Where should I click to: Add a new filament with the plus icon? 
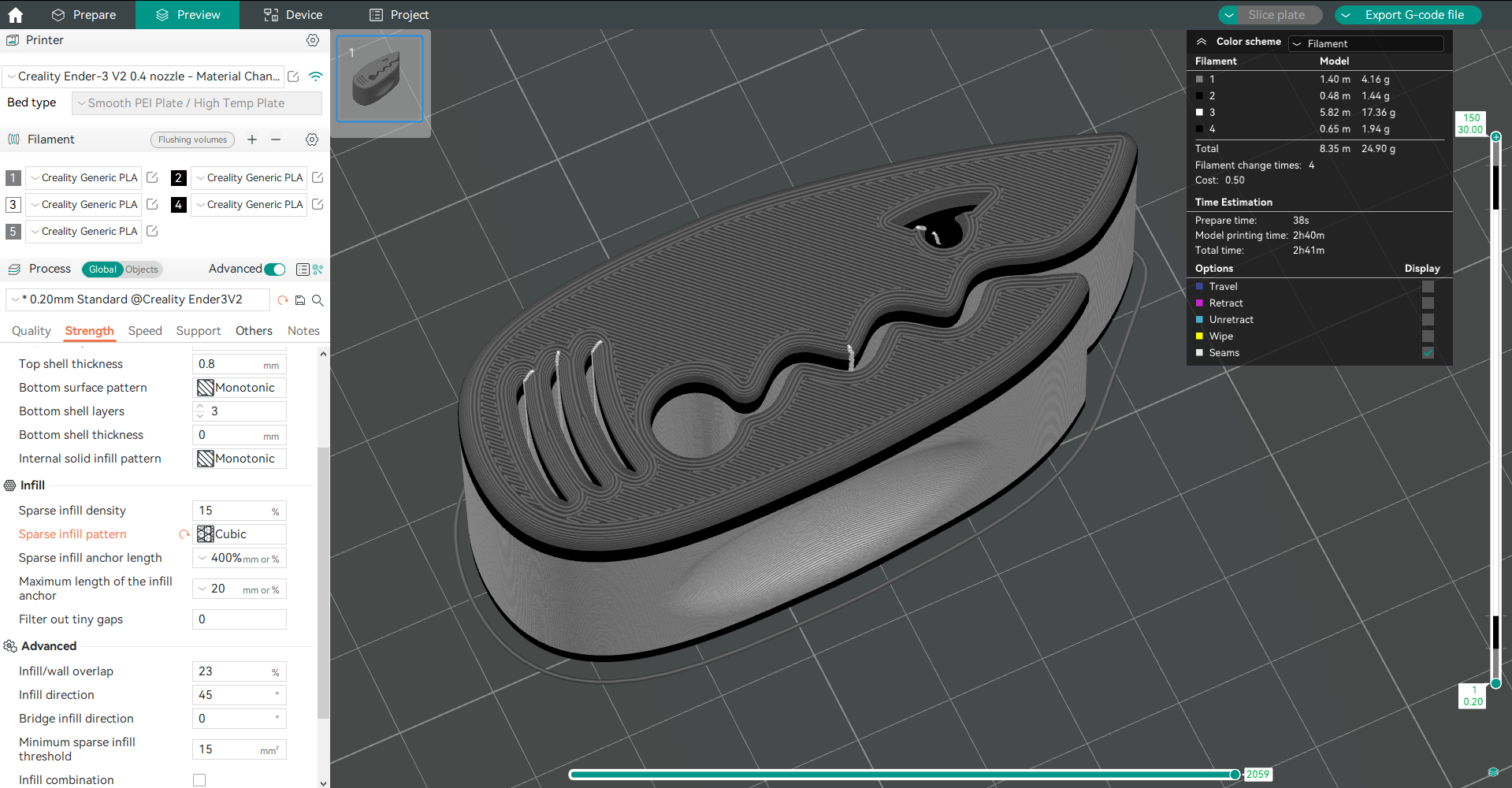[x=252, y=139]
